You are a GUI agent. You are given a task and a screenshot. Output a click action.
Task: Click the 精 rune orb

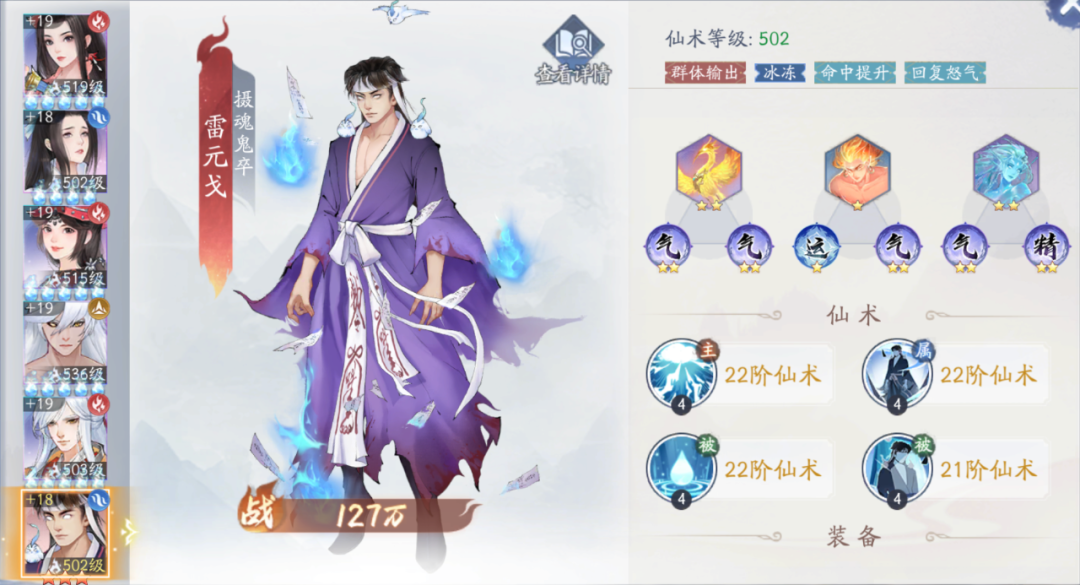pos(1046,247)
